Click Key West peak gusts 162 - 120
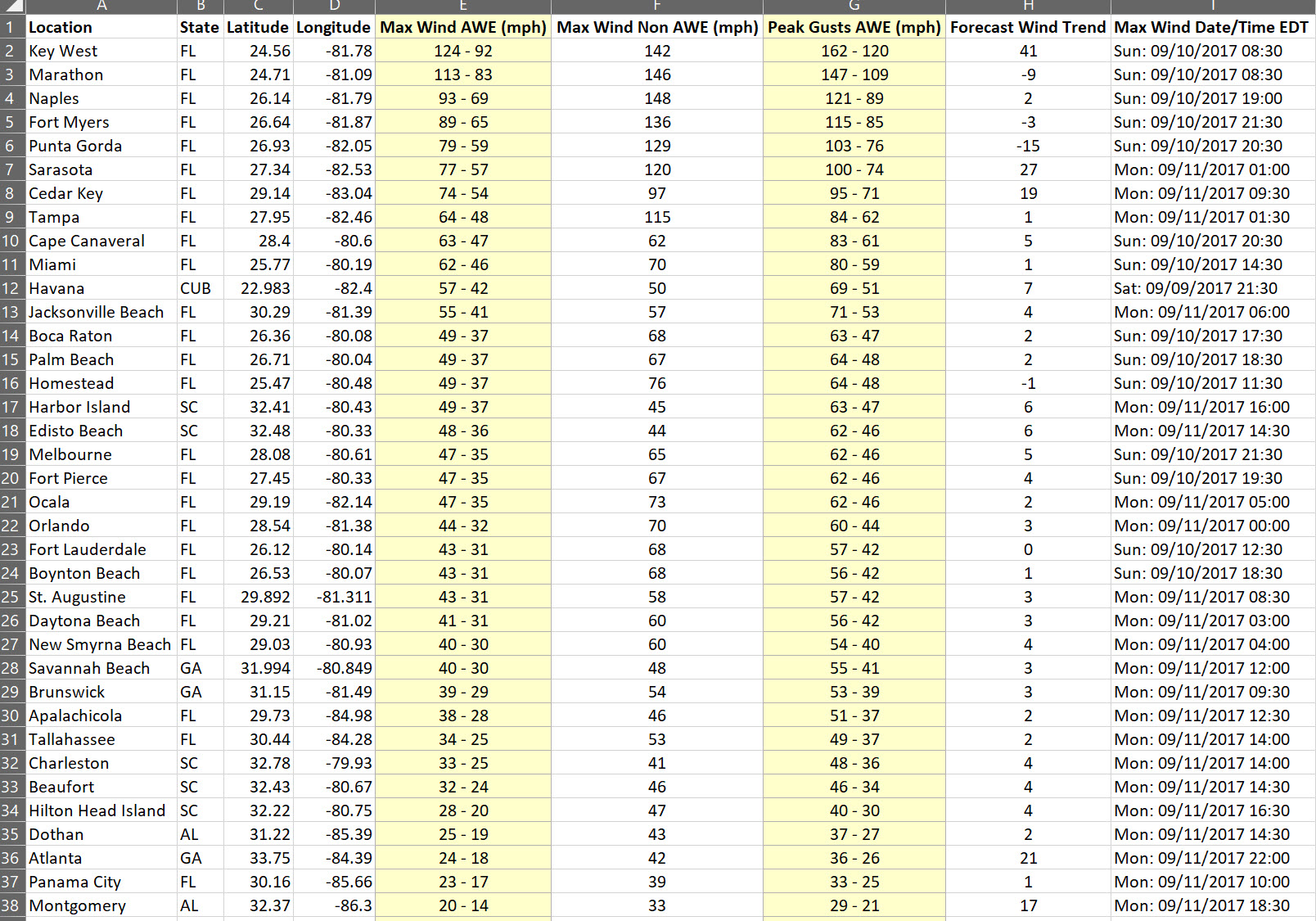The height and width of the screenshot is (921, 1316). click(x=854, y=51)
